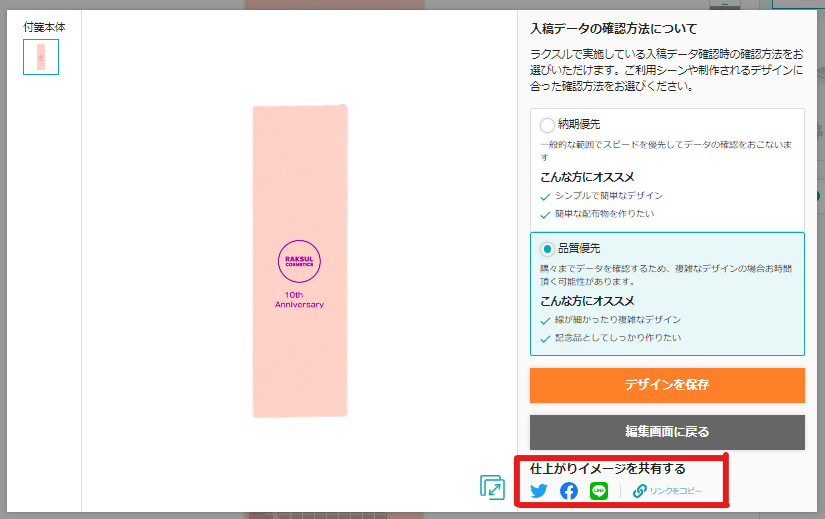
Task: Click the pink sticky note preview
Action: pos(300,261)
